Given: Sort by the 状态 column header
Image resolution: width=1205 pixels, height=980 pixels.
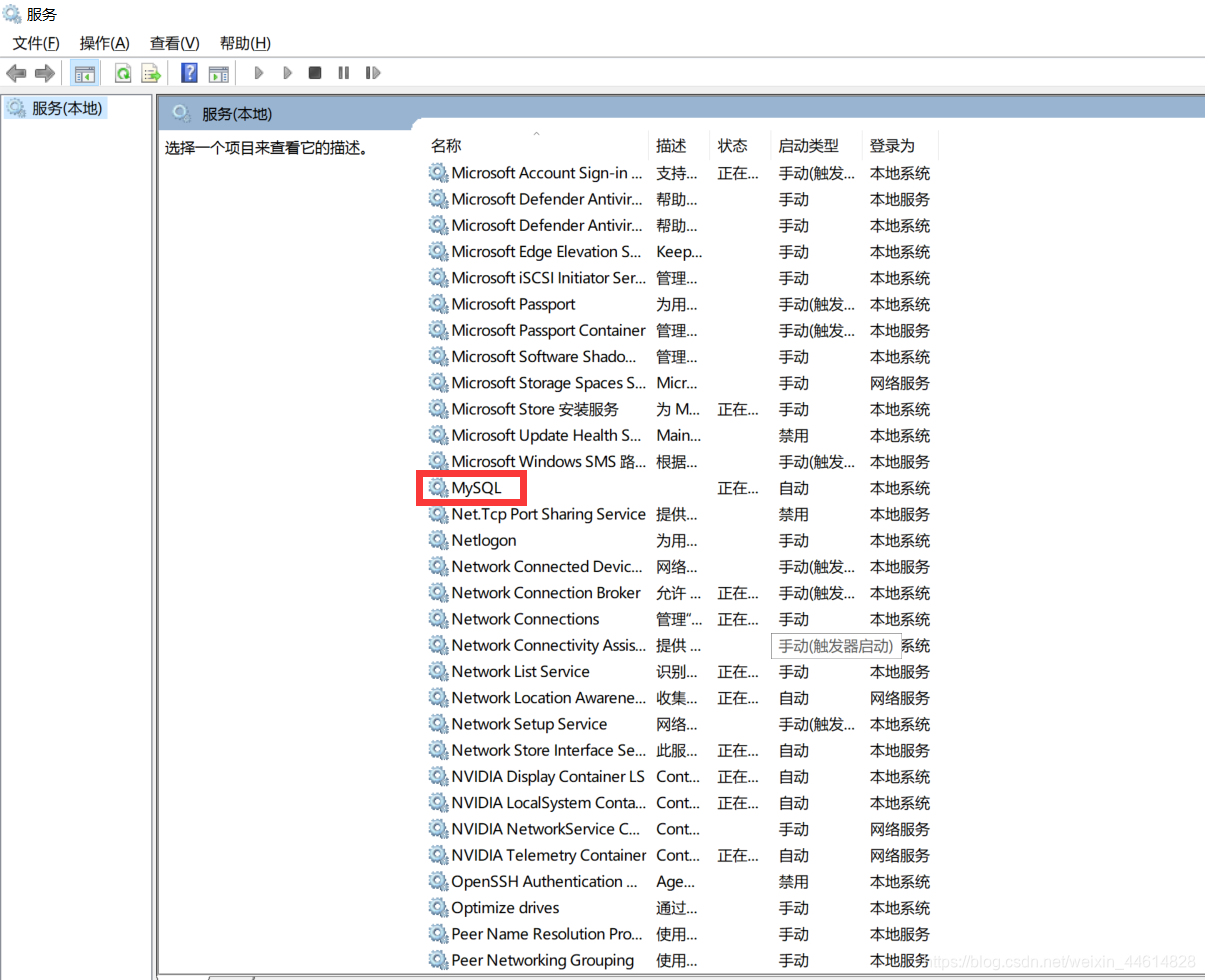Looking at the screenshot, I should coord(732,146).
